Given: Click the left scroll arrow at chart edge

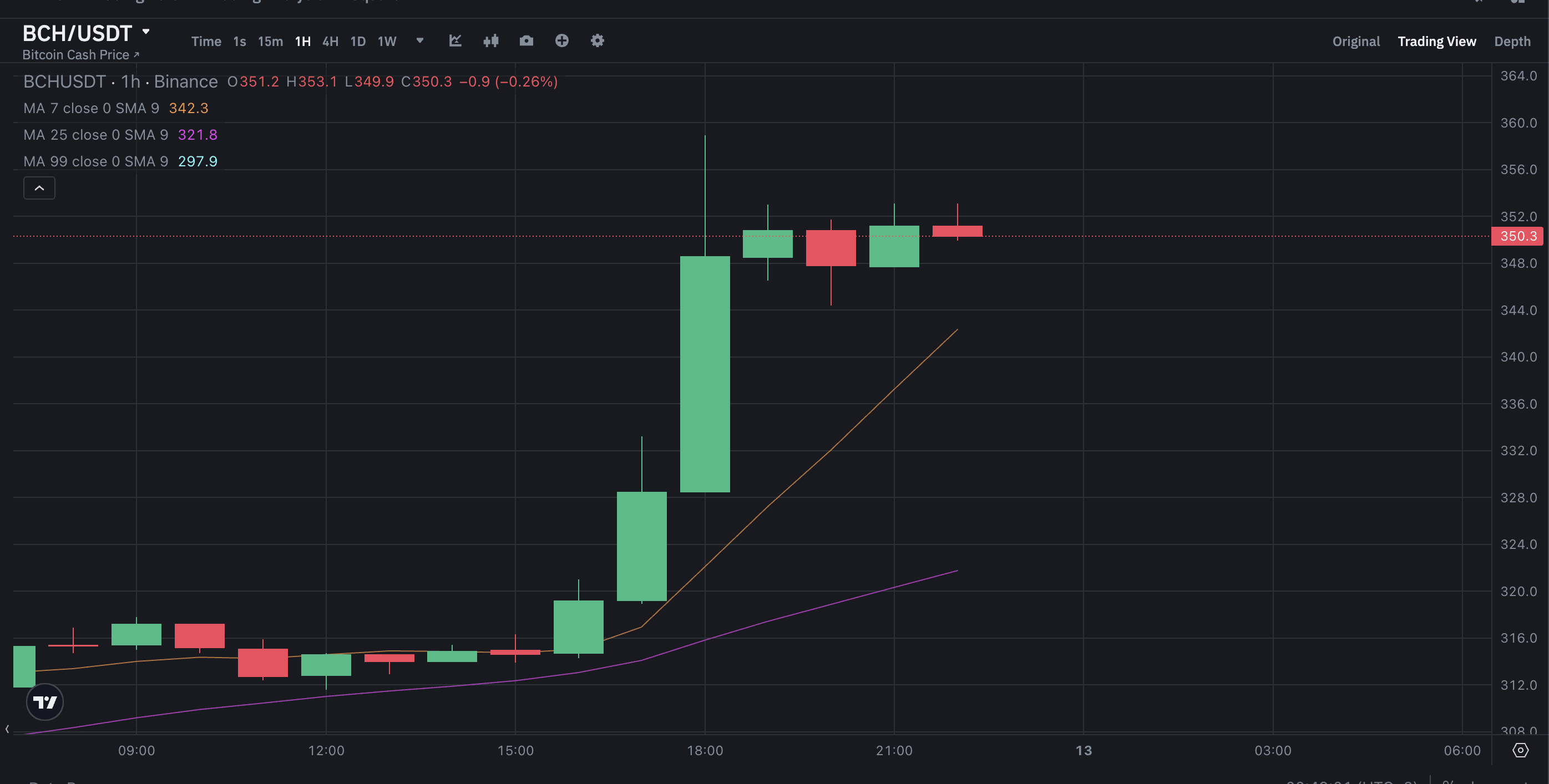Looking at the screenshot, I should pyautogui.click(x=7, y=729).
